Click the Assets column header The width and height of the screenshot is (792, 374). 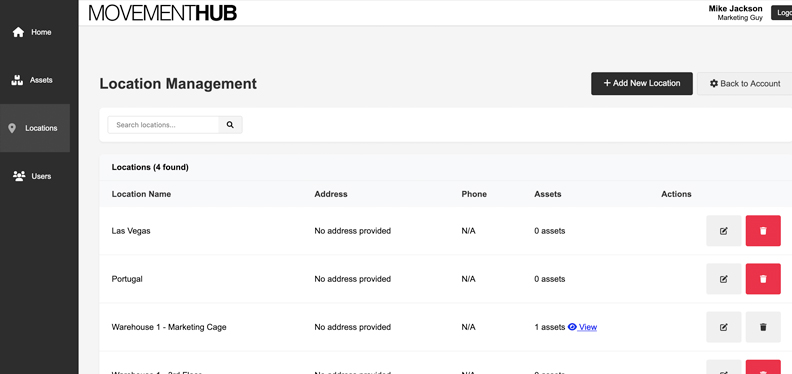[548, 194]
